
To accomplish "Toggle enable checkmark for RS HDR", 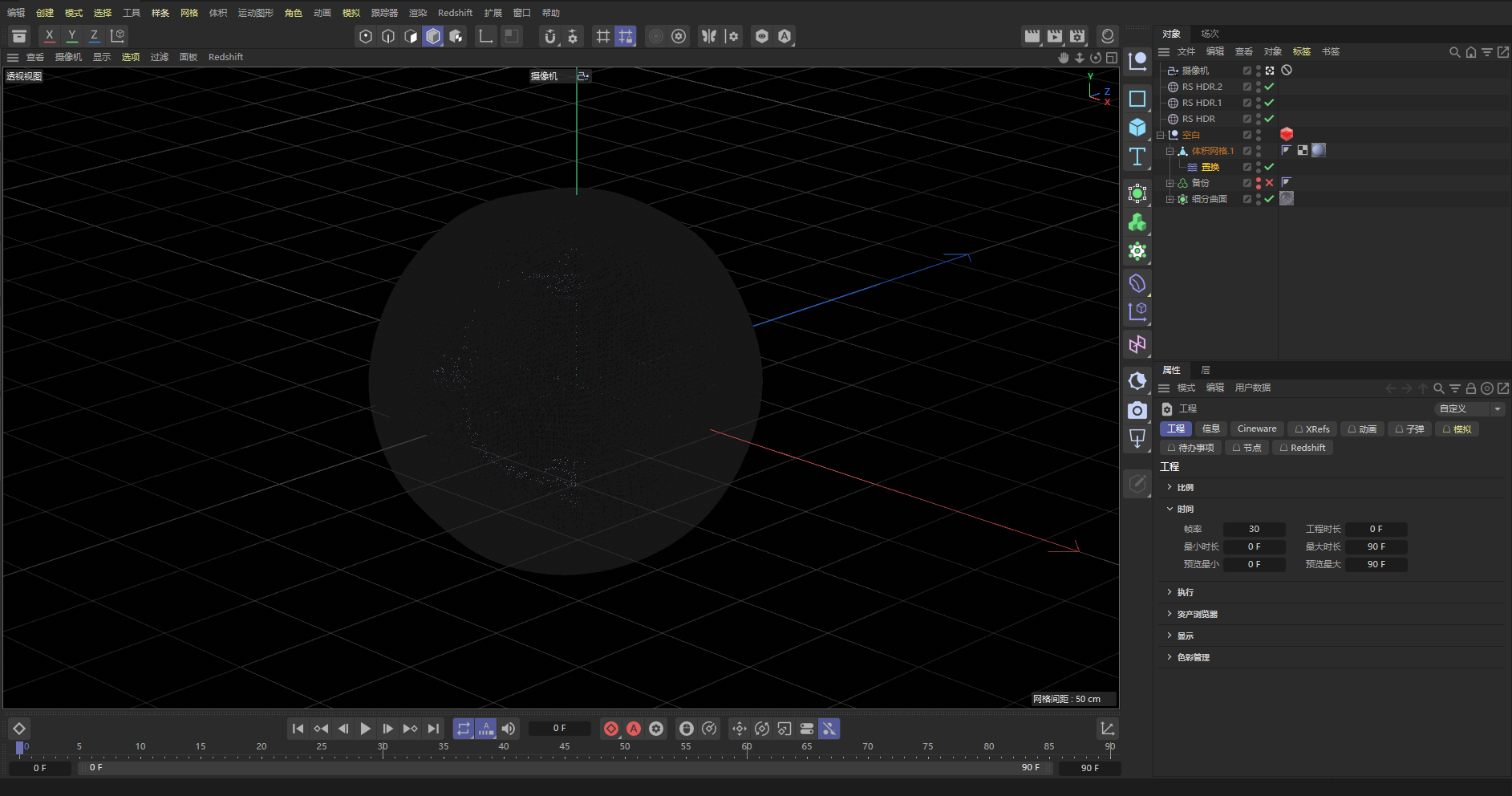I will point(1270,119).
